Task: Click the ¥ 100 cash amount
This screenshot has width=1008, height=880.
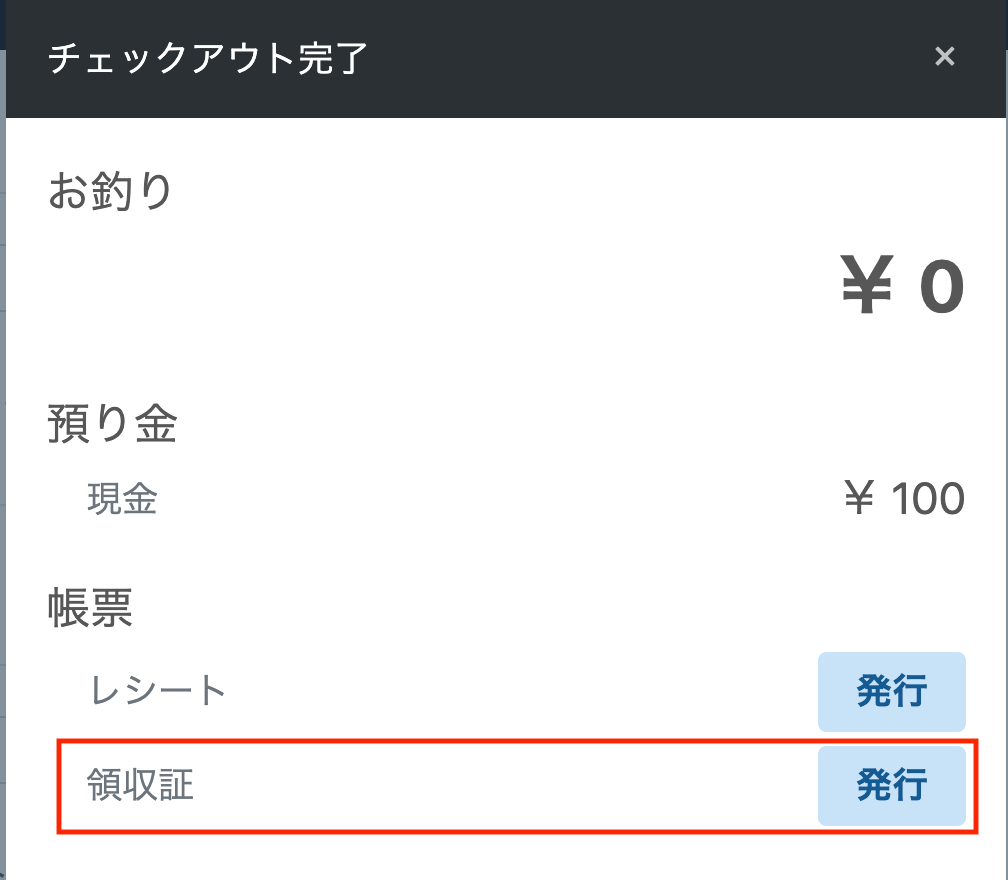Action: pos(904,498)
